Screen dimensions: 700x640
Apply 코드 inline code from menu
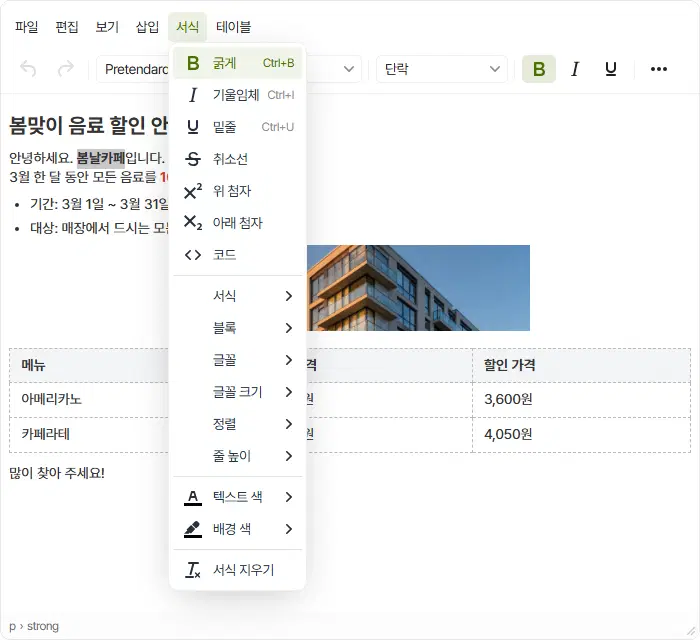(238, 255)
